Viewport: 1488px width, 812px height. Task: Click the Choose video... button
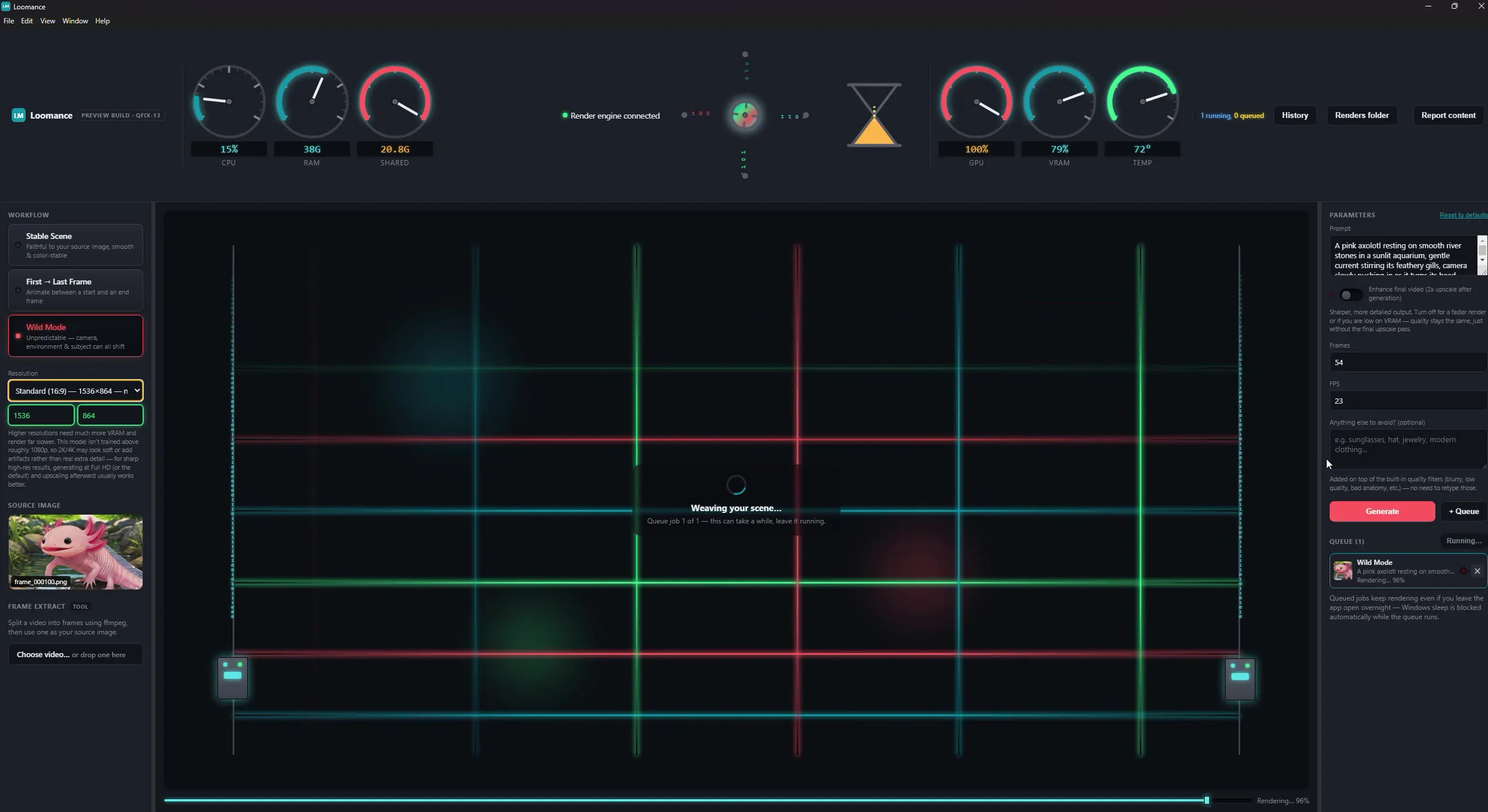[75, 654]
